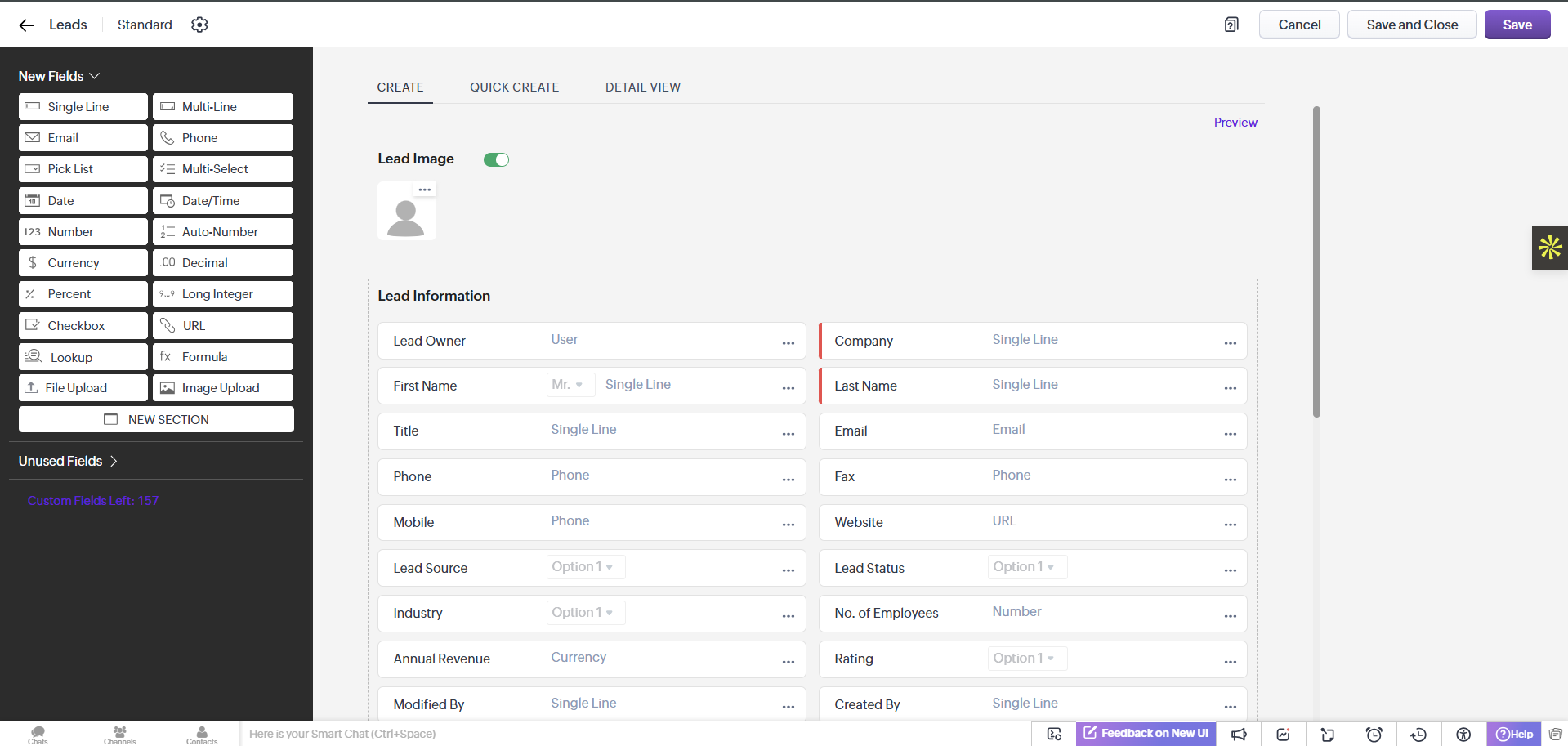Screen dimensions: 1568x746
Task: Open the Channels icon in bottom bar
Action: point(119,735)
